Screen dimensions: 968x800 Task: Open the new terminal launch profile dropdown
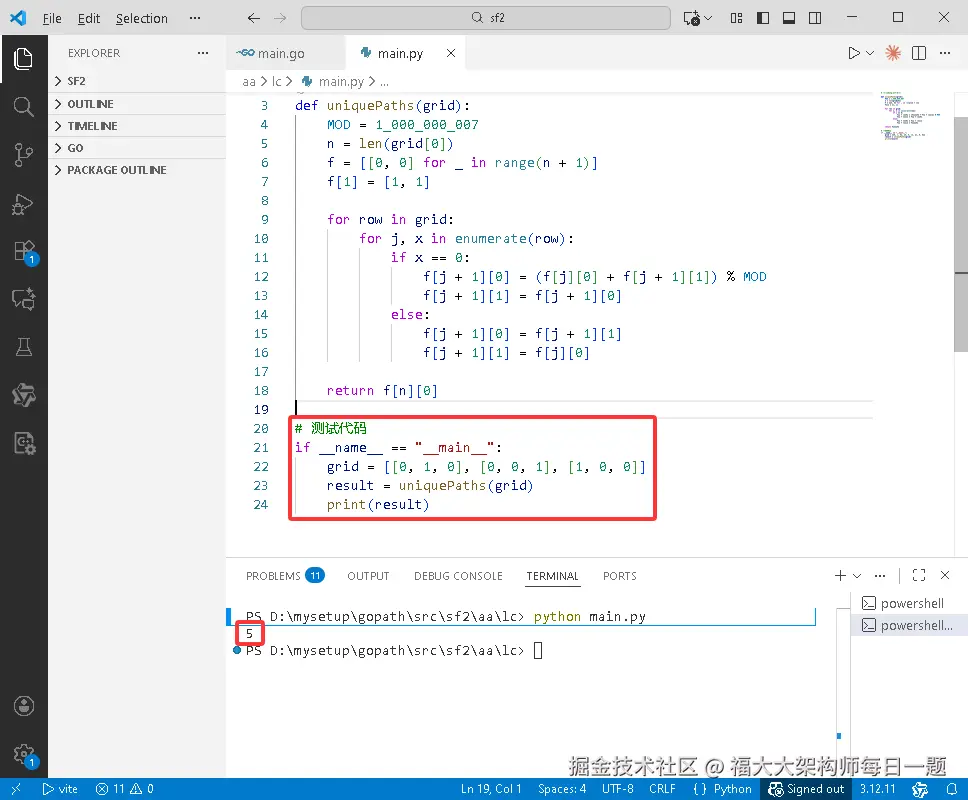coord(857,575)
